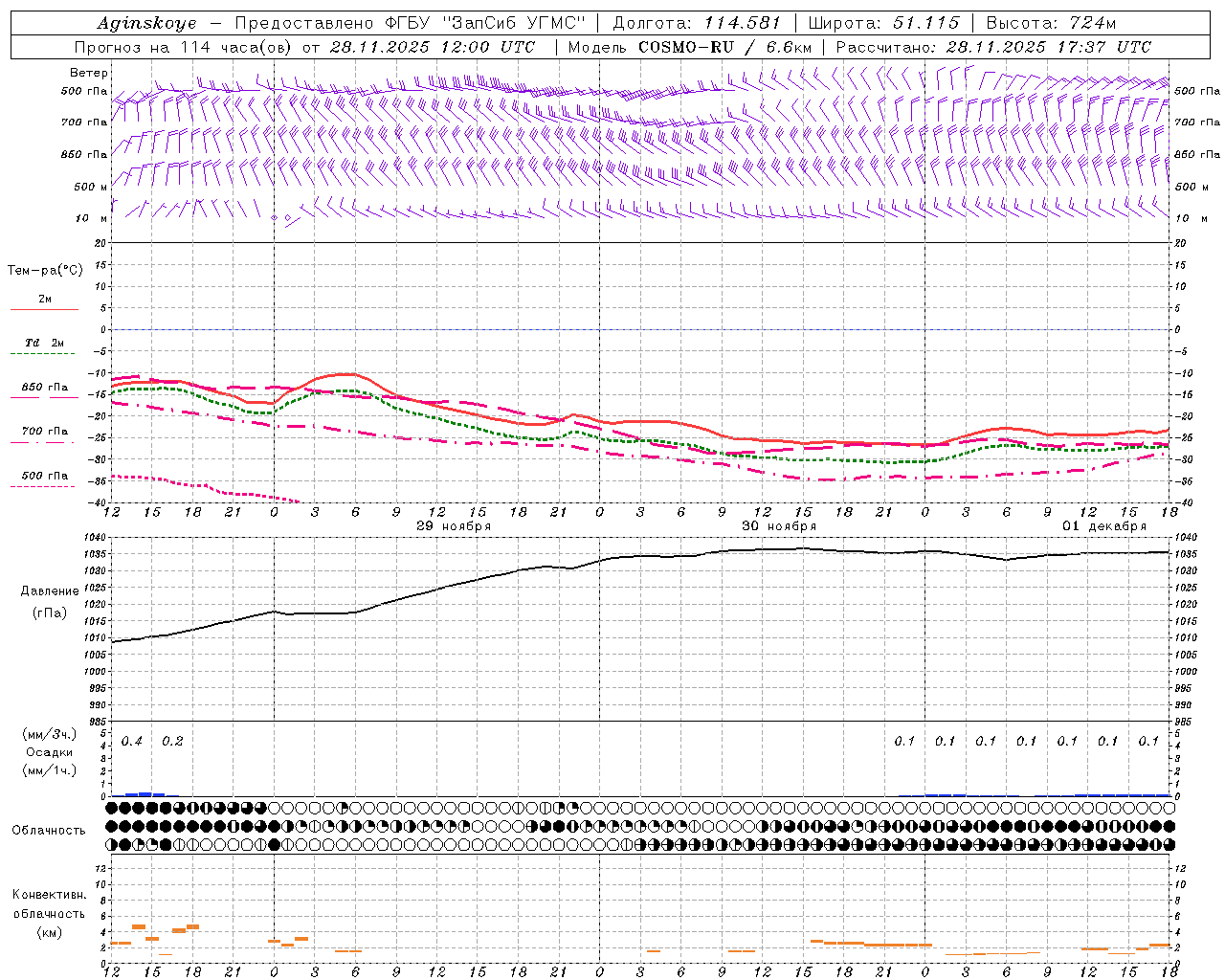Click the Давление pressure panel label
The width and height of the screenshot is (1225, 980).
click(x=50, y=591)
